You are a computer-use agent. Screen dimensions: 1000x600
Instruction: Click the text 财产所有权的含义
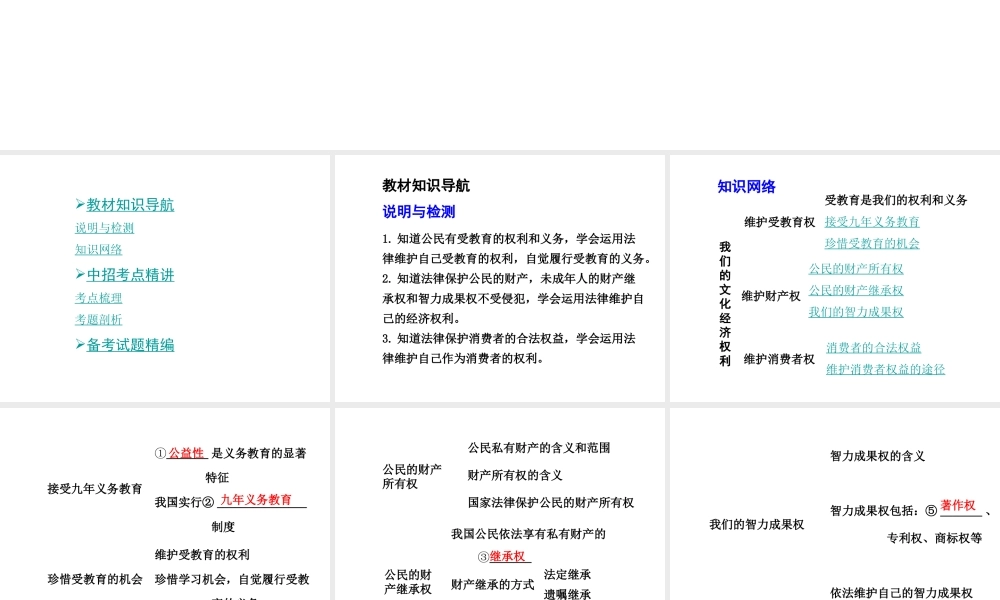(x=515, y=475)
